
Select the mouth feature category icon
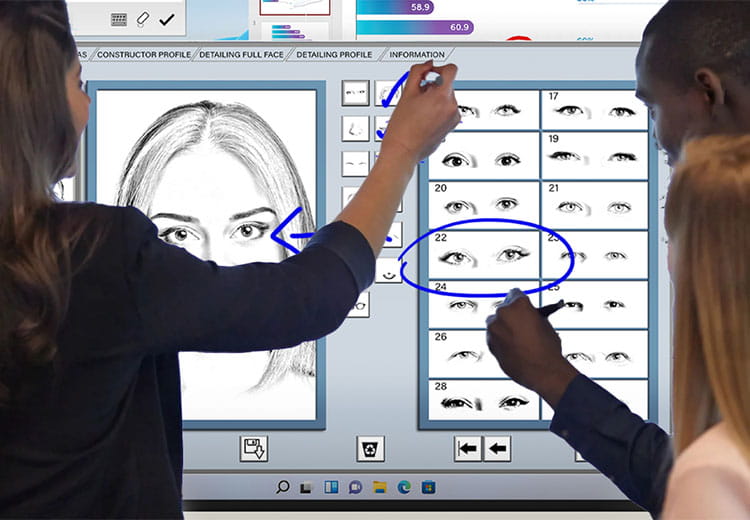(x=386, y=270)
